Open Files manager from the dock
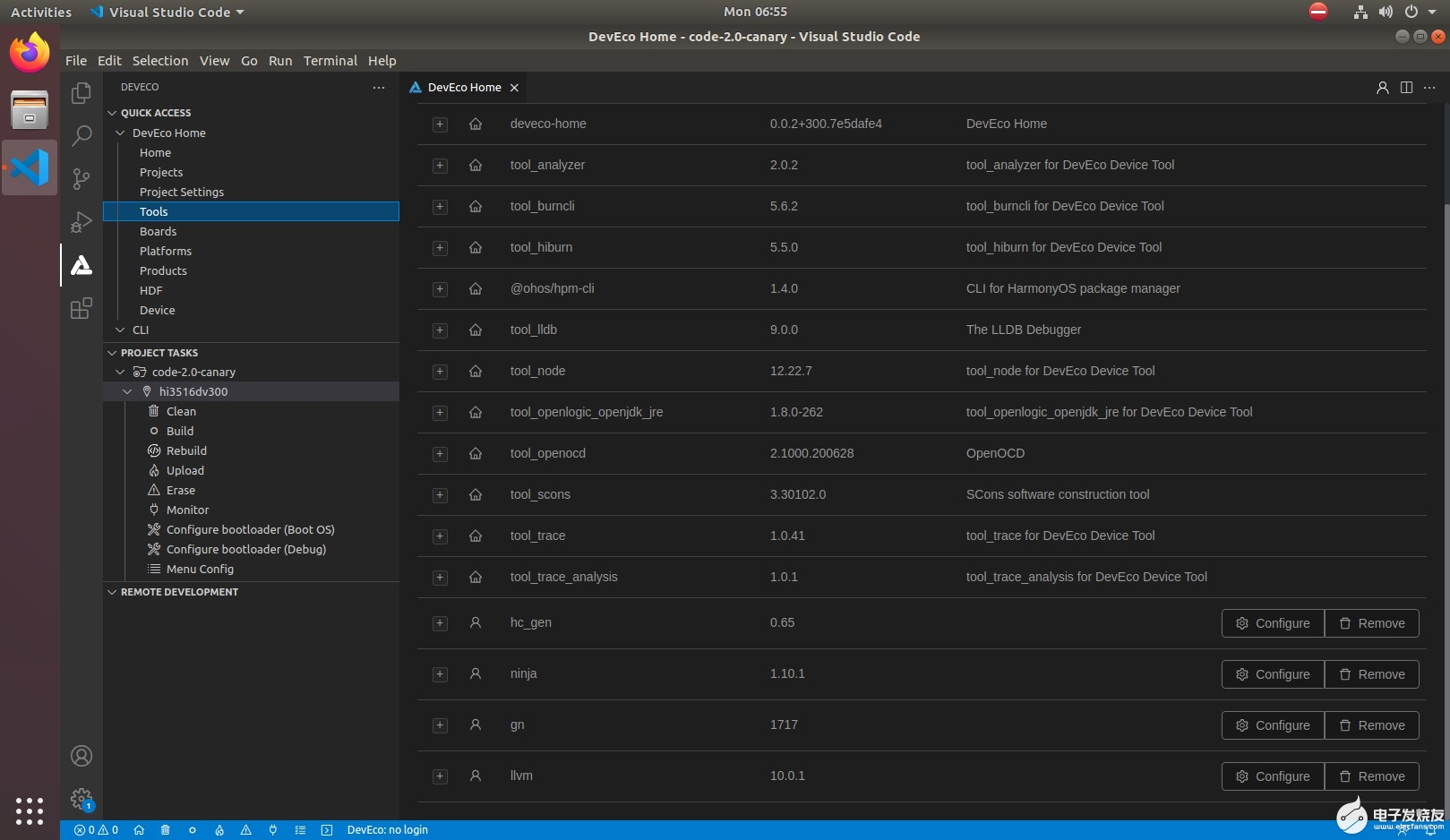The width and height of the screenshot is (1450, 840). coord(30,110)
